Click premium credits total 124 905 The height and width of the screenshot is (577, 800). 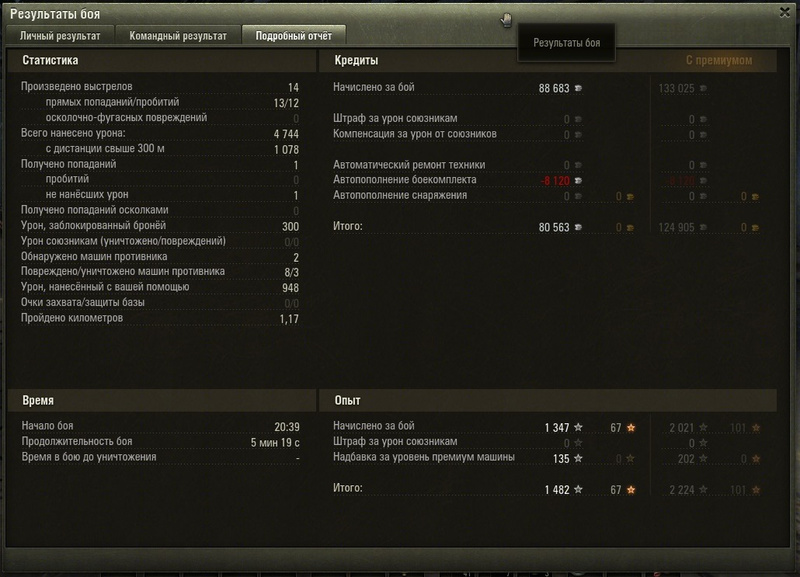point(676,228)
